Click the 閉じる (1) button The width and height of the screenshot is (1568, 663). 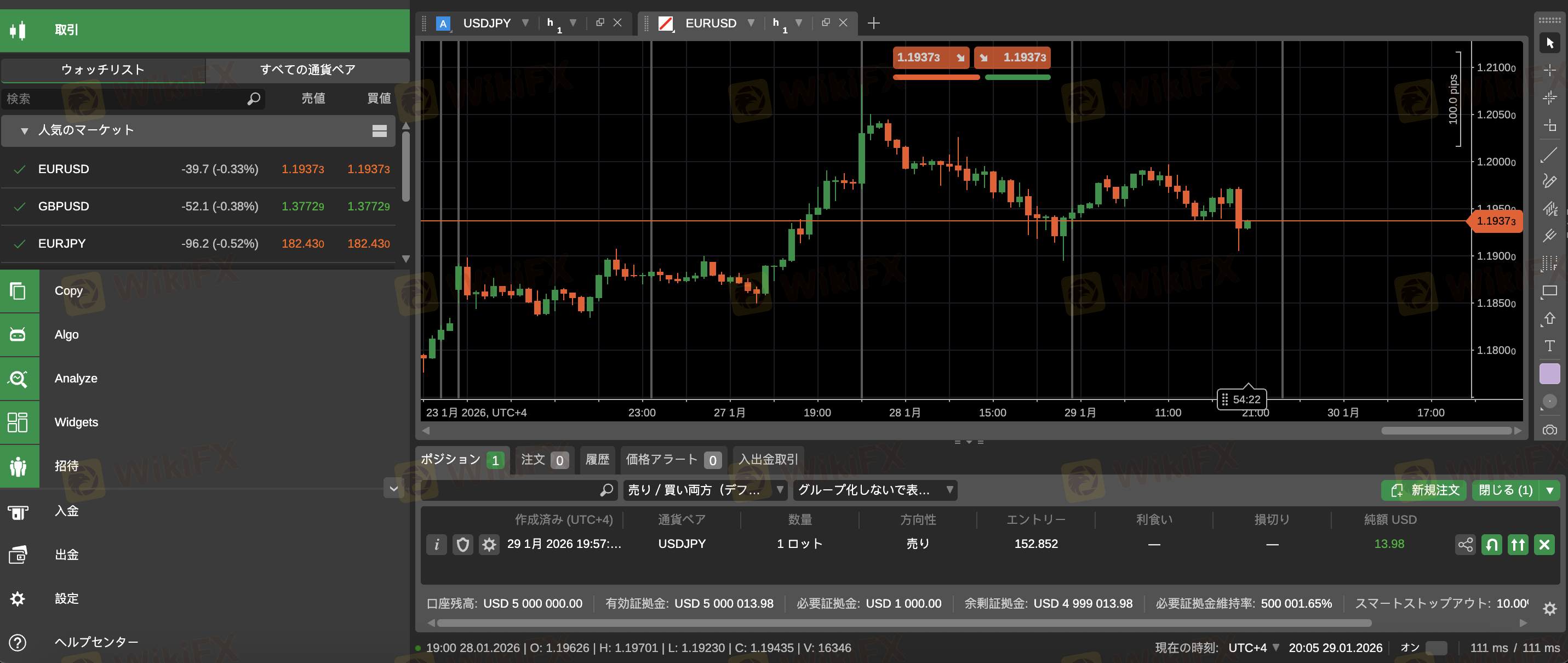point(1504,490)
